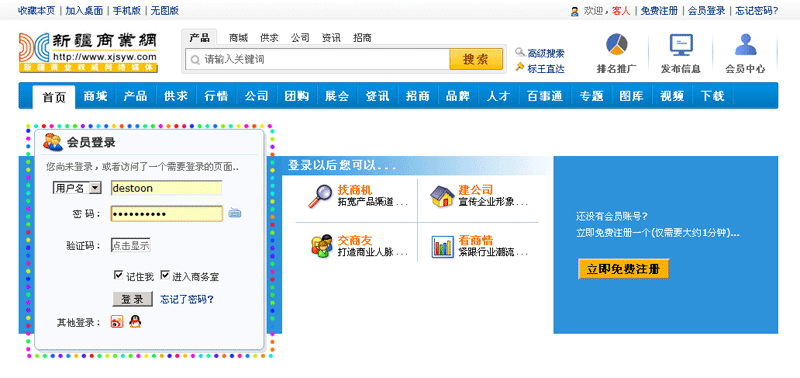Screen dimensions: 800x378
Task: Open 图库 in navigation bar
Action: [632, 96]
